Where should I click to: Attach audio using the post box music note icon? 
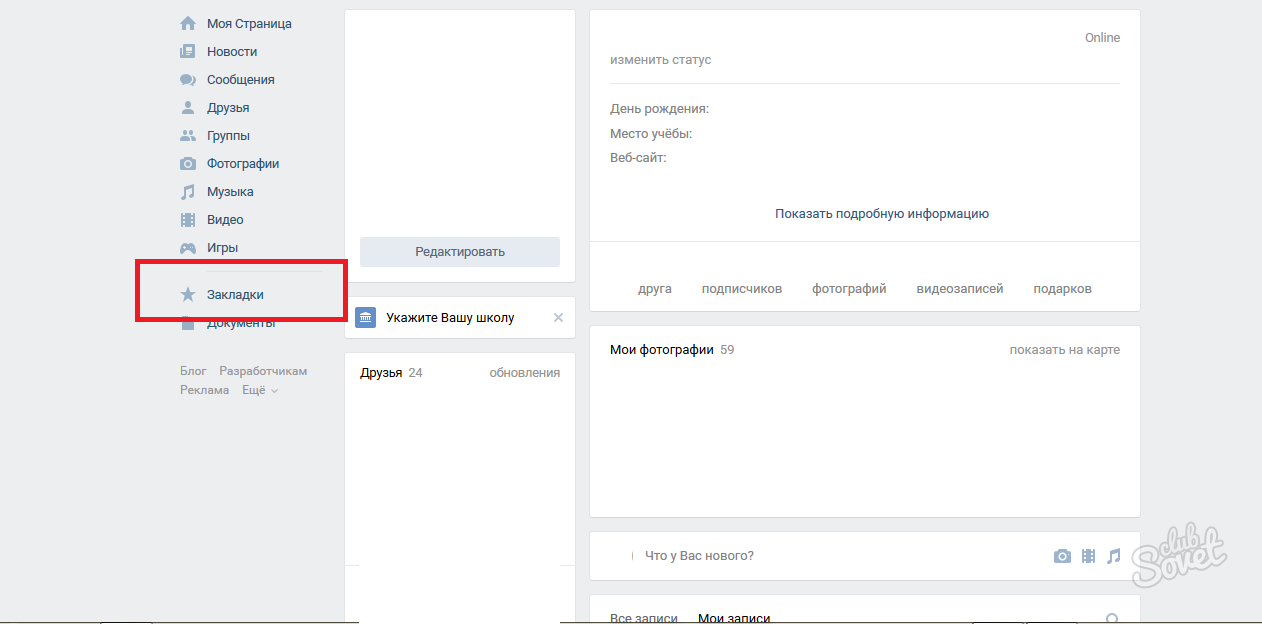coord(1113,556)
